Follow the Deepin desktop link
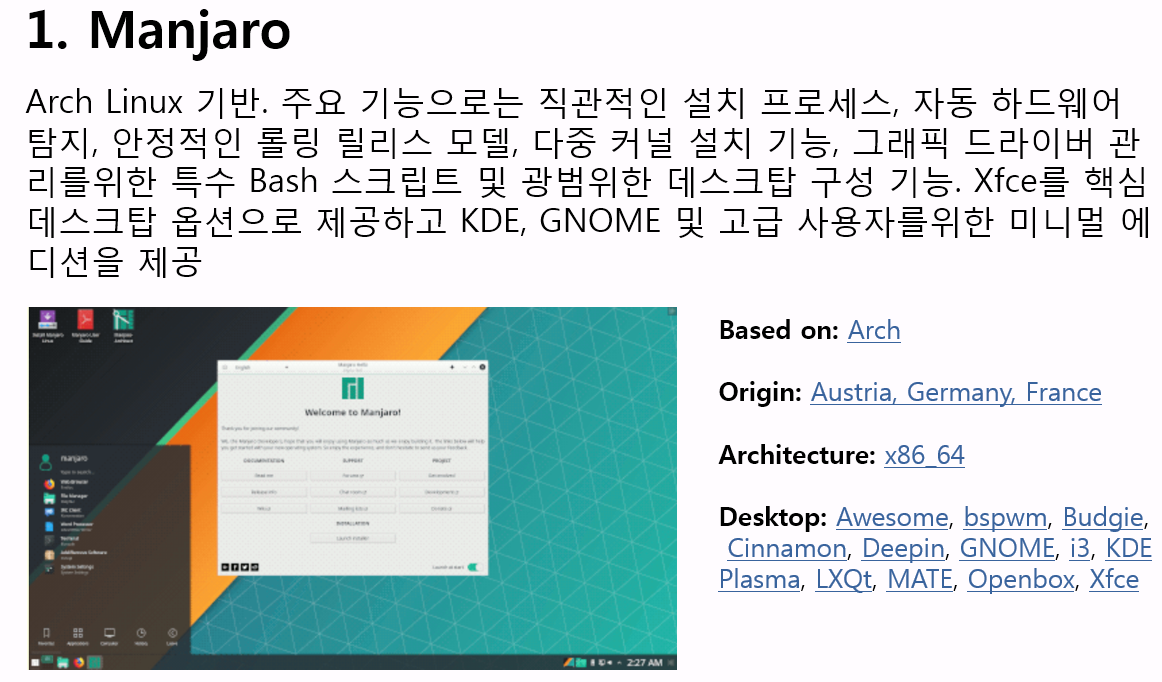Screen dimensions: 1162x682 pos(903,549)
